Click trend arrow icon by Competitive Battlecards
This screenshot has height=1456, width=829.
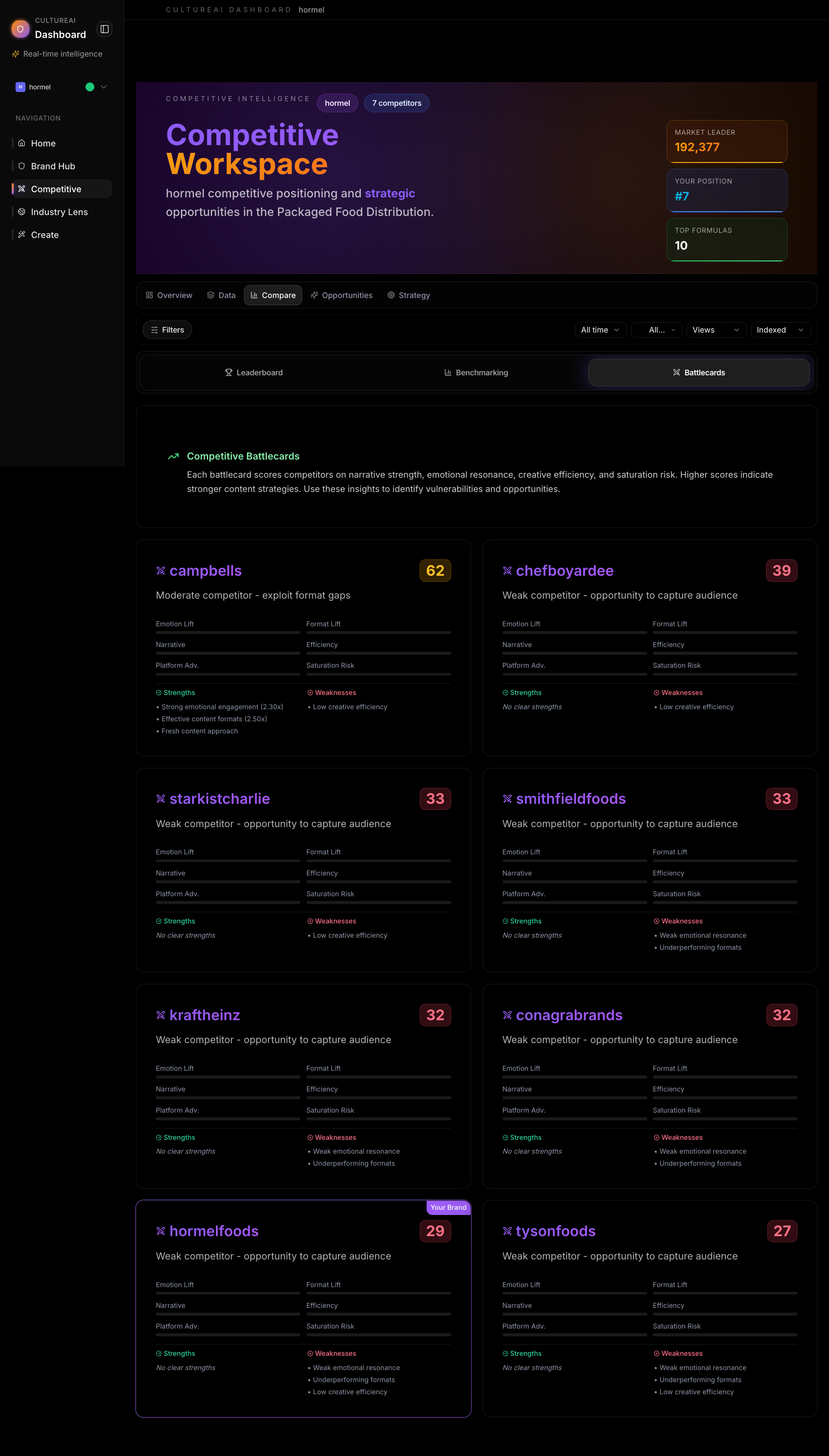[173, 456]
